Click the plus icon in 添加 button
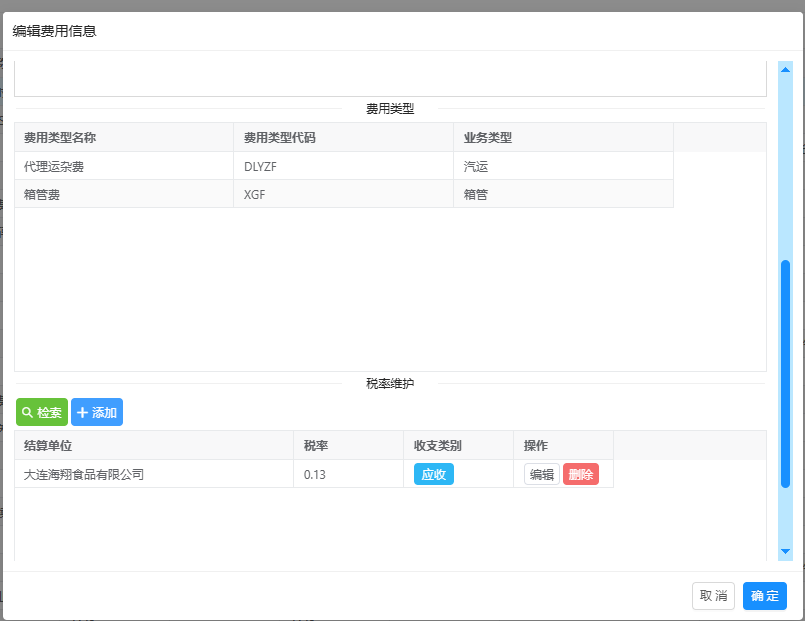 click(82, 412)
